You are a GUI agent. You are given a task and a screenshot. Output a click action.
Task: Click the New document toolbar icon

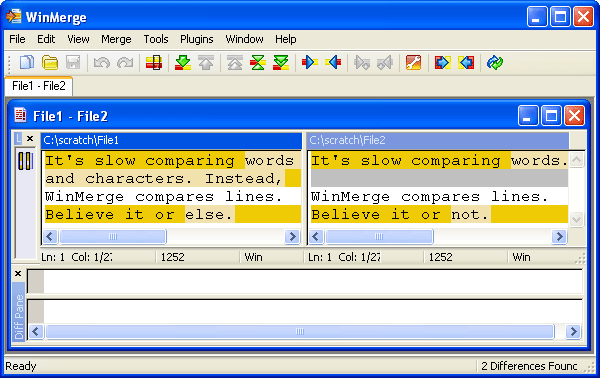[x=26, y=62]
